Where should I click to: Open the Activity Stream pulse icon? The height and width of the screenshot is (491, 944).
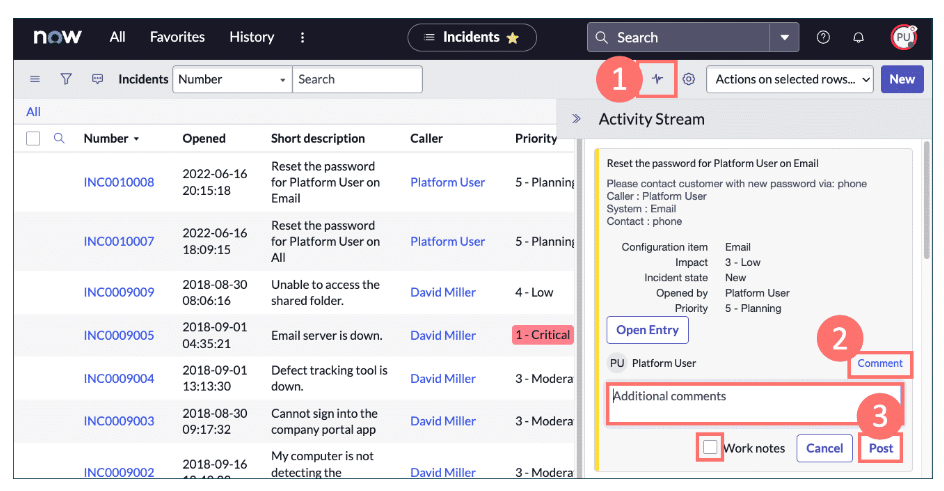click(x=658, y=79)
